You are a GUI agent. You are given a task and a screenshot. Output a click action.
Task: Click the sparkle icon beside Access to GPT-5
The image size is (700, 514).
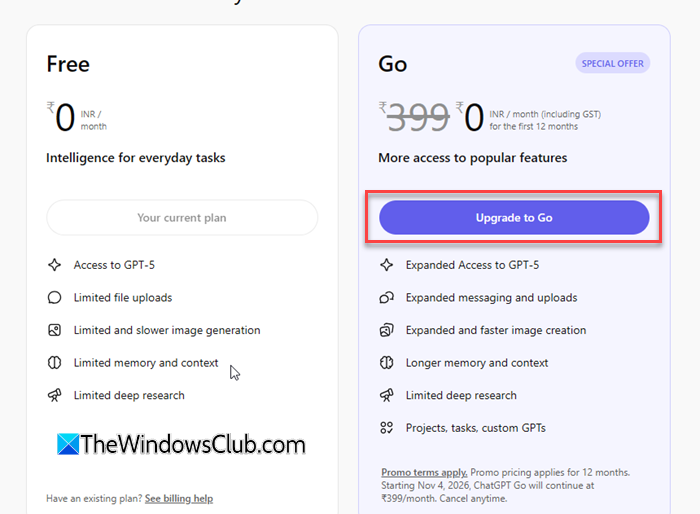54,265
